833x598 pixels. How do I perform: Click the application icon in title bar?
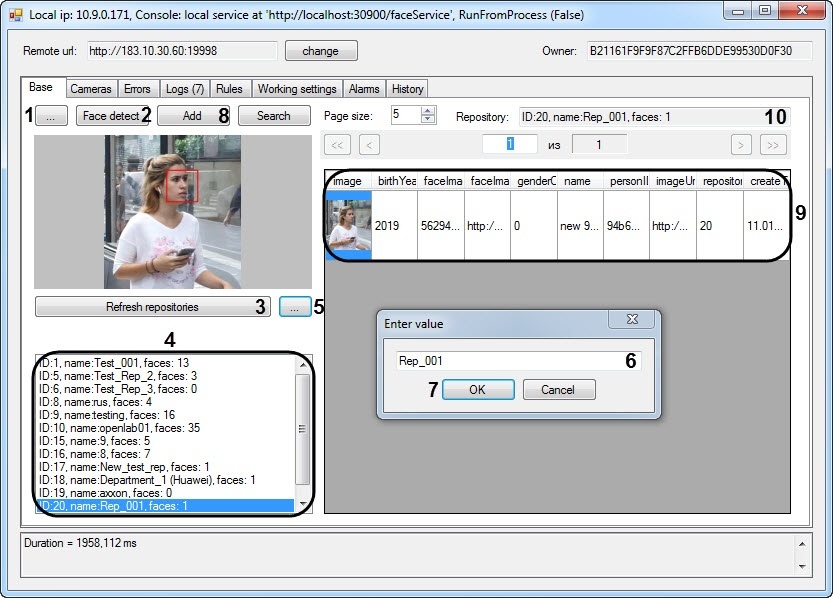16,15
